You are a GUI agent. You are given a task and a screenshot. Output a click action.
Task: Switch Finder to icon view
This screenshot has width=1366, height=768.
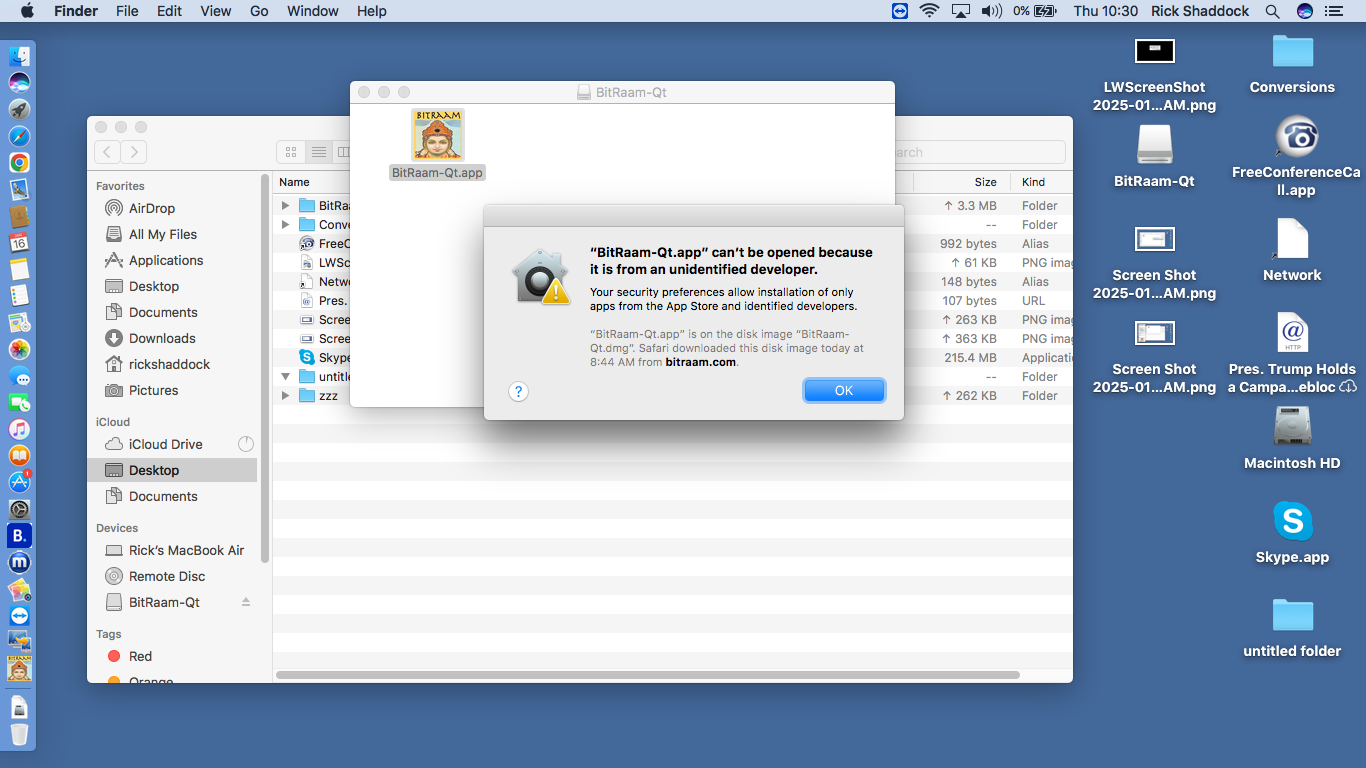(x=291, y=152)
